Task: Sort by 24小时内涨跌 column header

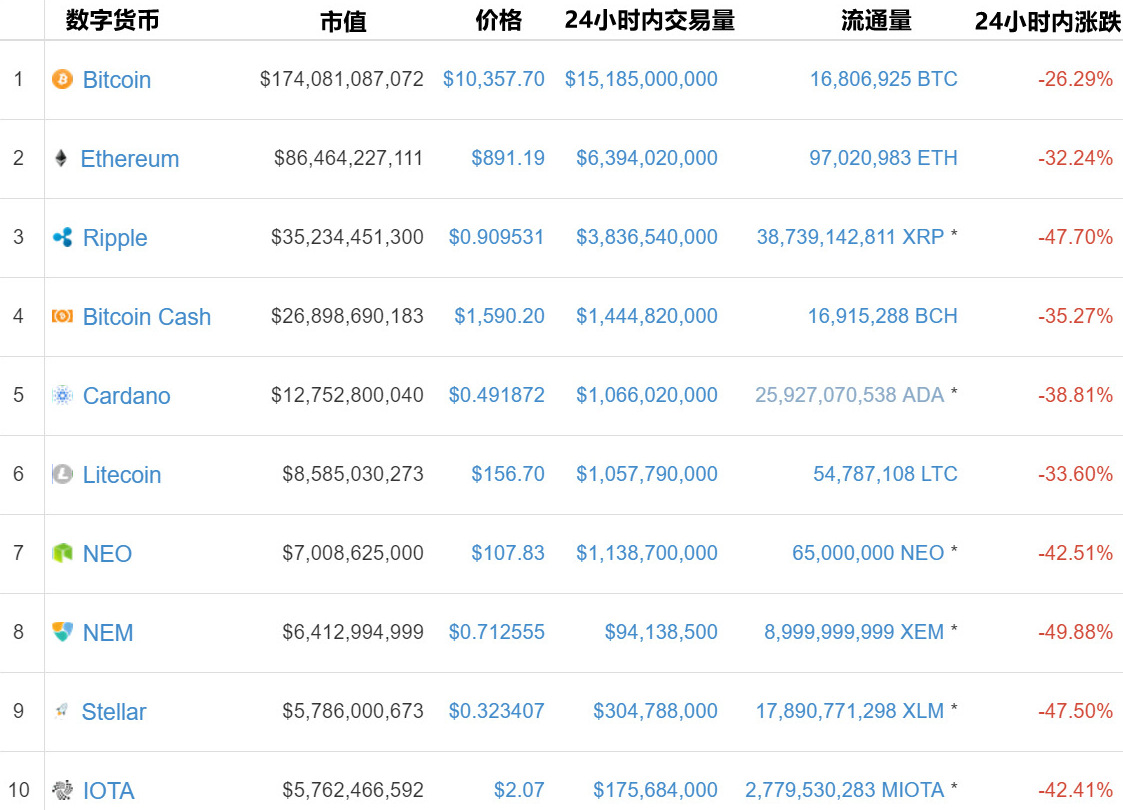Action: pyautogui.click(x=1047, y=21)
